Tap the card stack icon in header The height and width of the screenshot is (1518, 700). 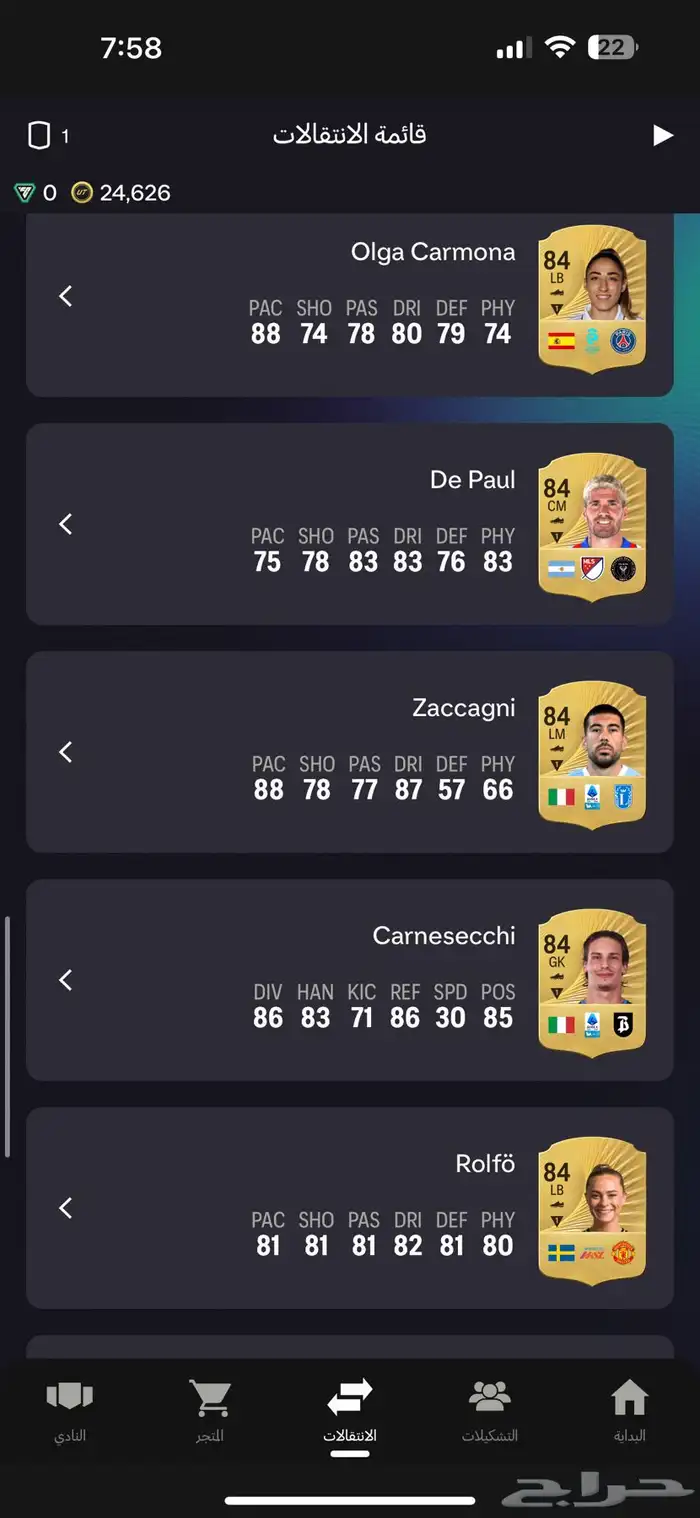click(x=39, y=136)
